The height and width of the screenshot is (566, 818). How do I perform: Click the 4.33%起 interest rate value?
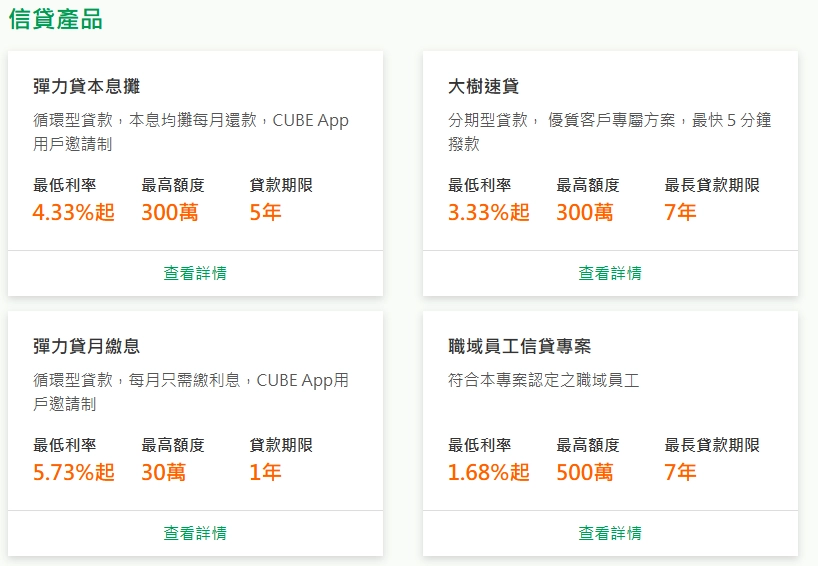coord(74,212)
